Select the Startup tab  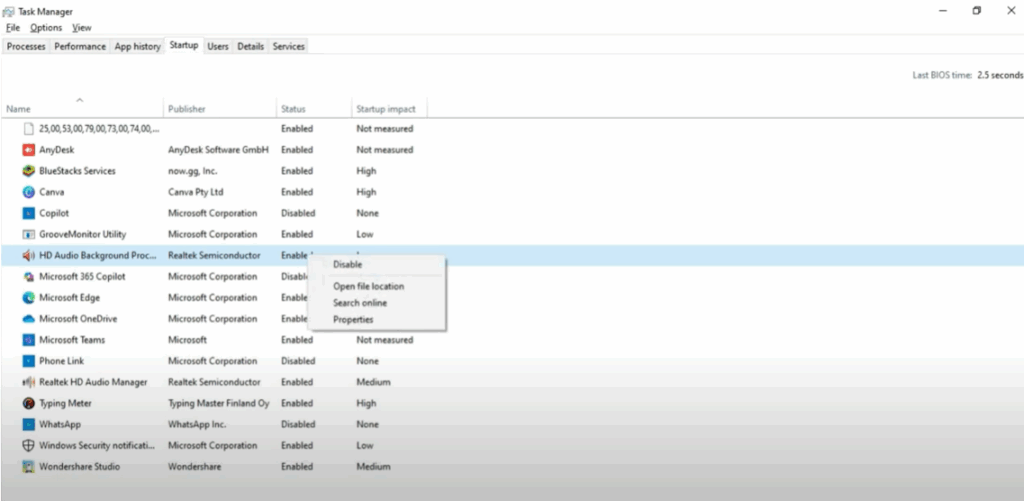coord(184,45)
